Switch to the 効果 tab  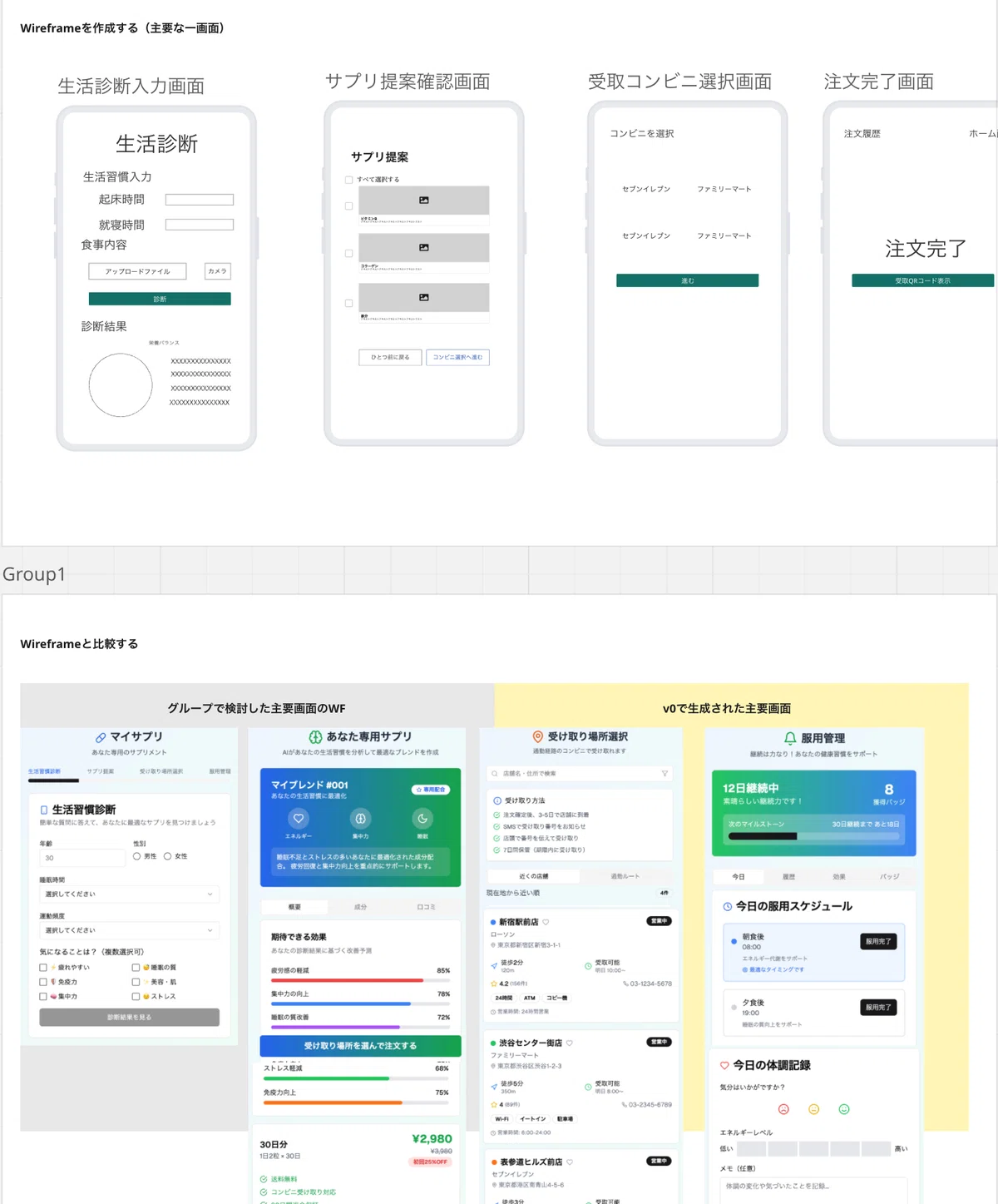tap(839, 877)
